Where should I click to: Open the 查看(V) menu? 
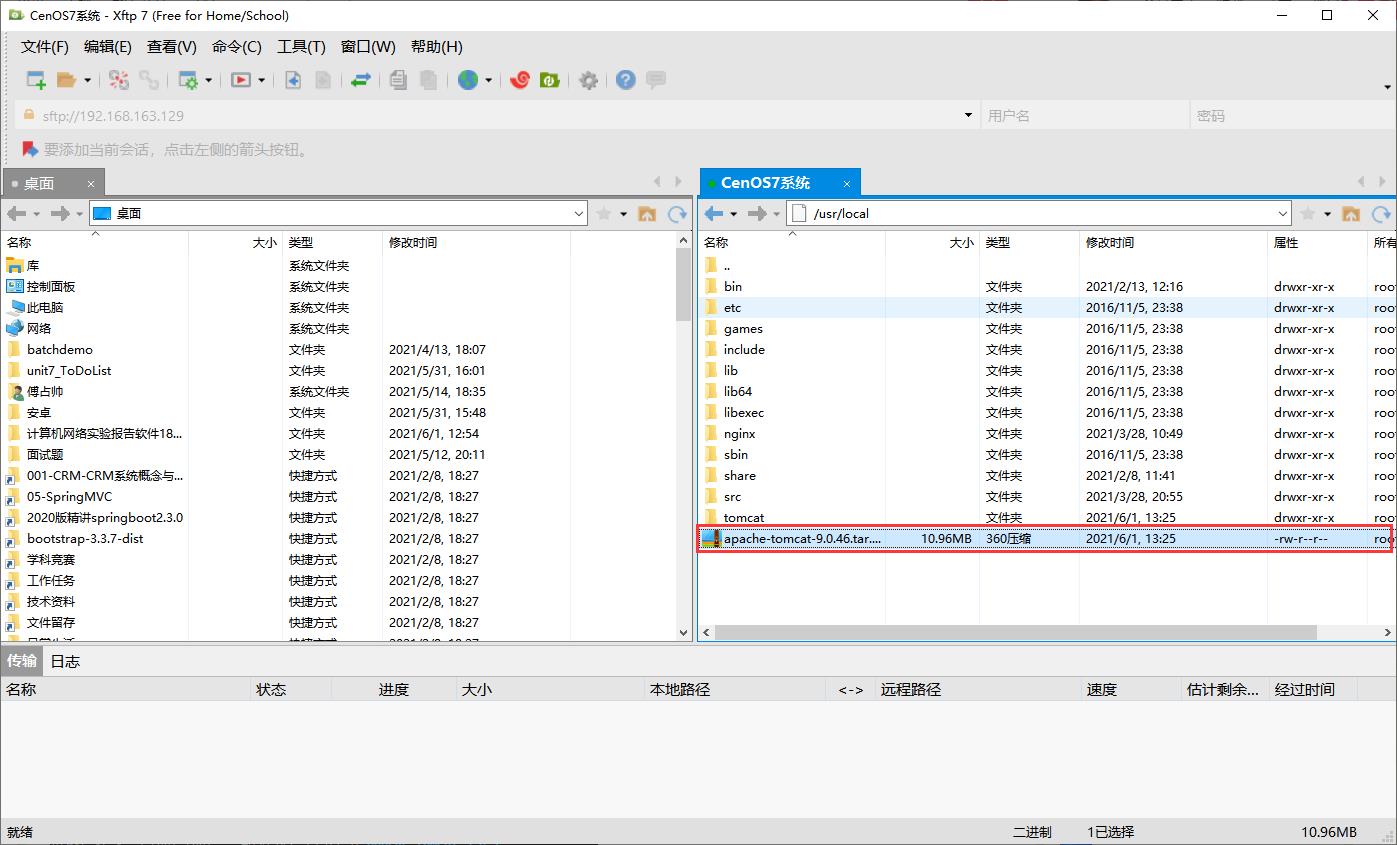tap(172, 47)
